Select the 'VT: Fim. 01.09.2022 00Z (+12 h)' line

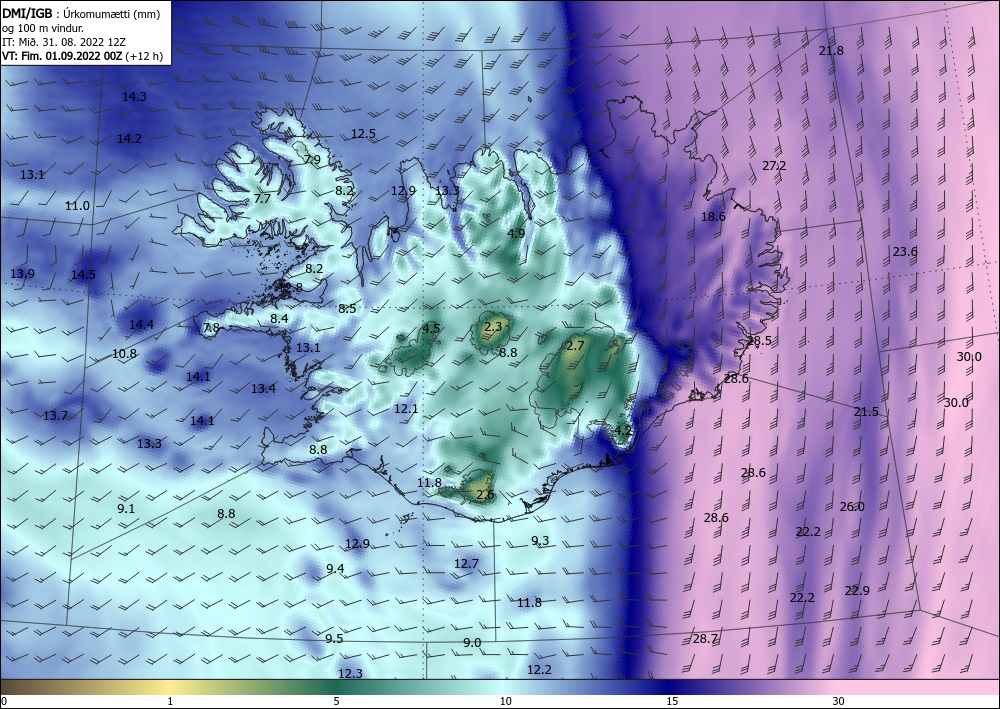pyautogui.click(x=82, y=56)
